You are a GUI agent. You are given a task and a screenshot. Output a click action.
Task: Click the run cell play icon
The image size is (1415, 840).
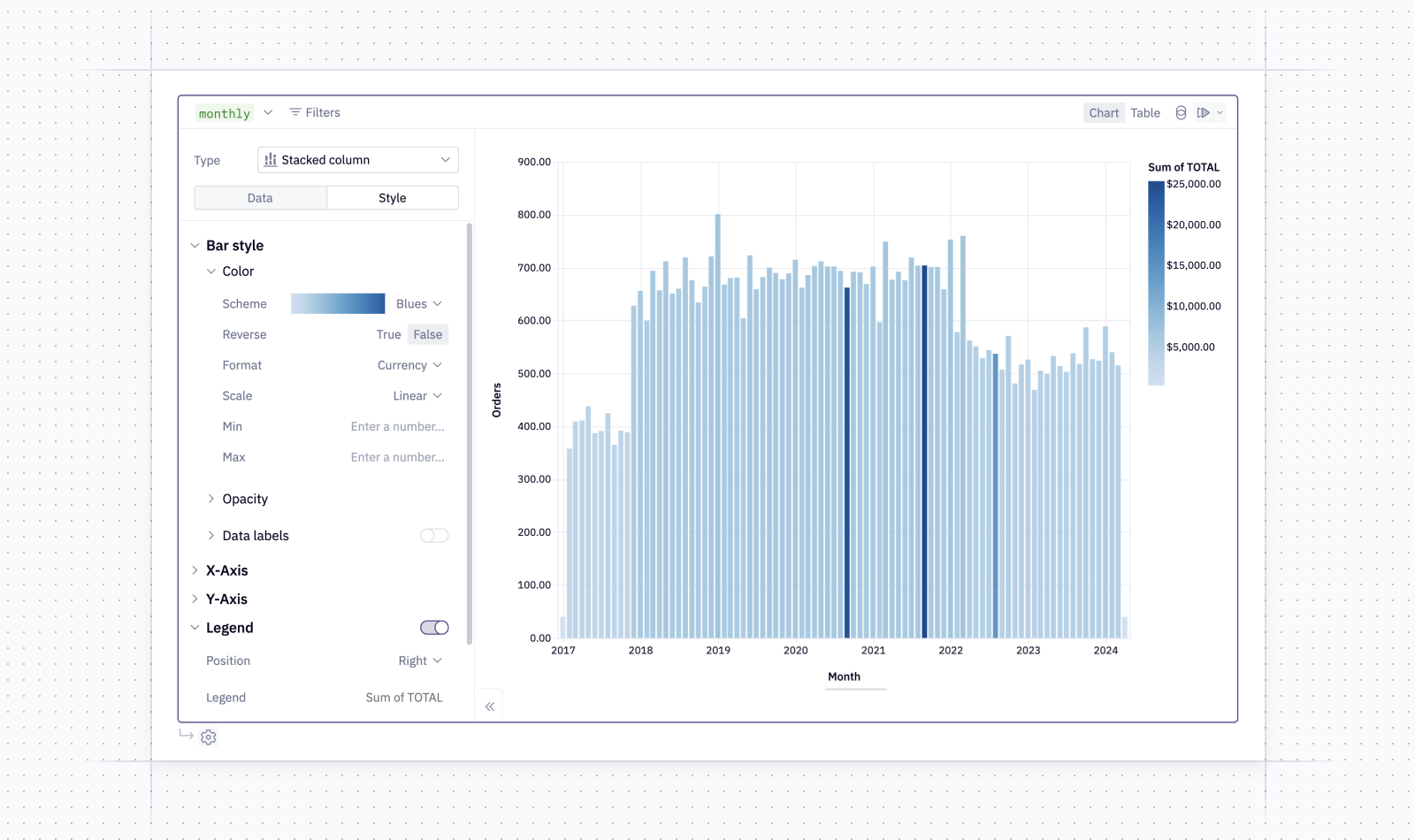tap(1203, 112)
